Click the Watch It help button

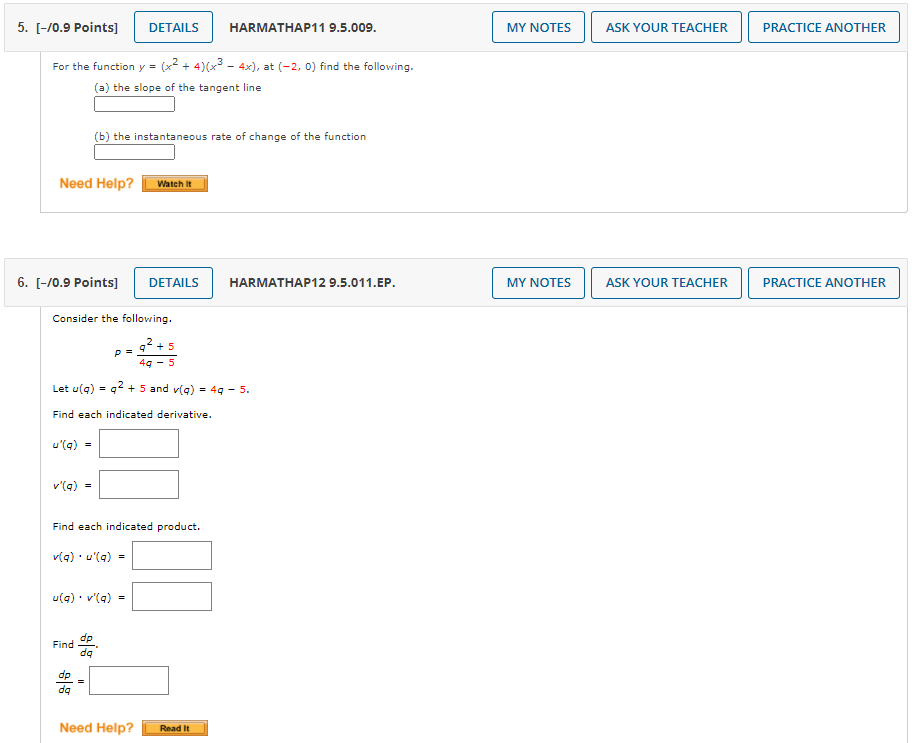(x=174, y=183)
